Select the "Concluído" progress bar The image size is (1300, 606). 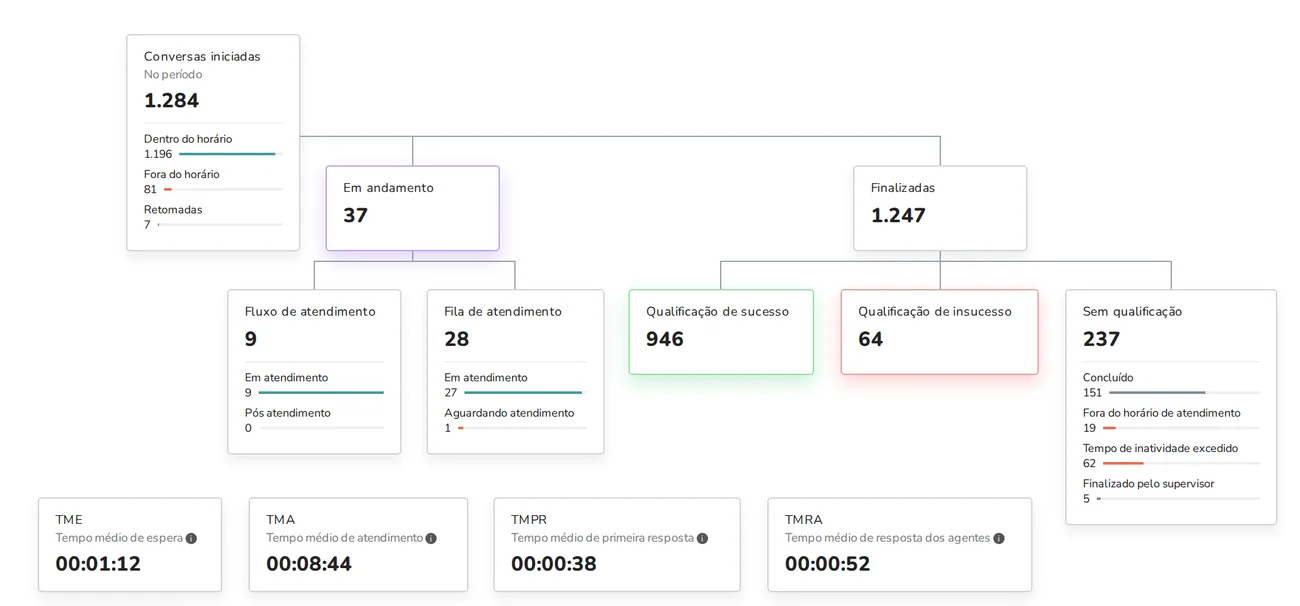coord(1184,393)
